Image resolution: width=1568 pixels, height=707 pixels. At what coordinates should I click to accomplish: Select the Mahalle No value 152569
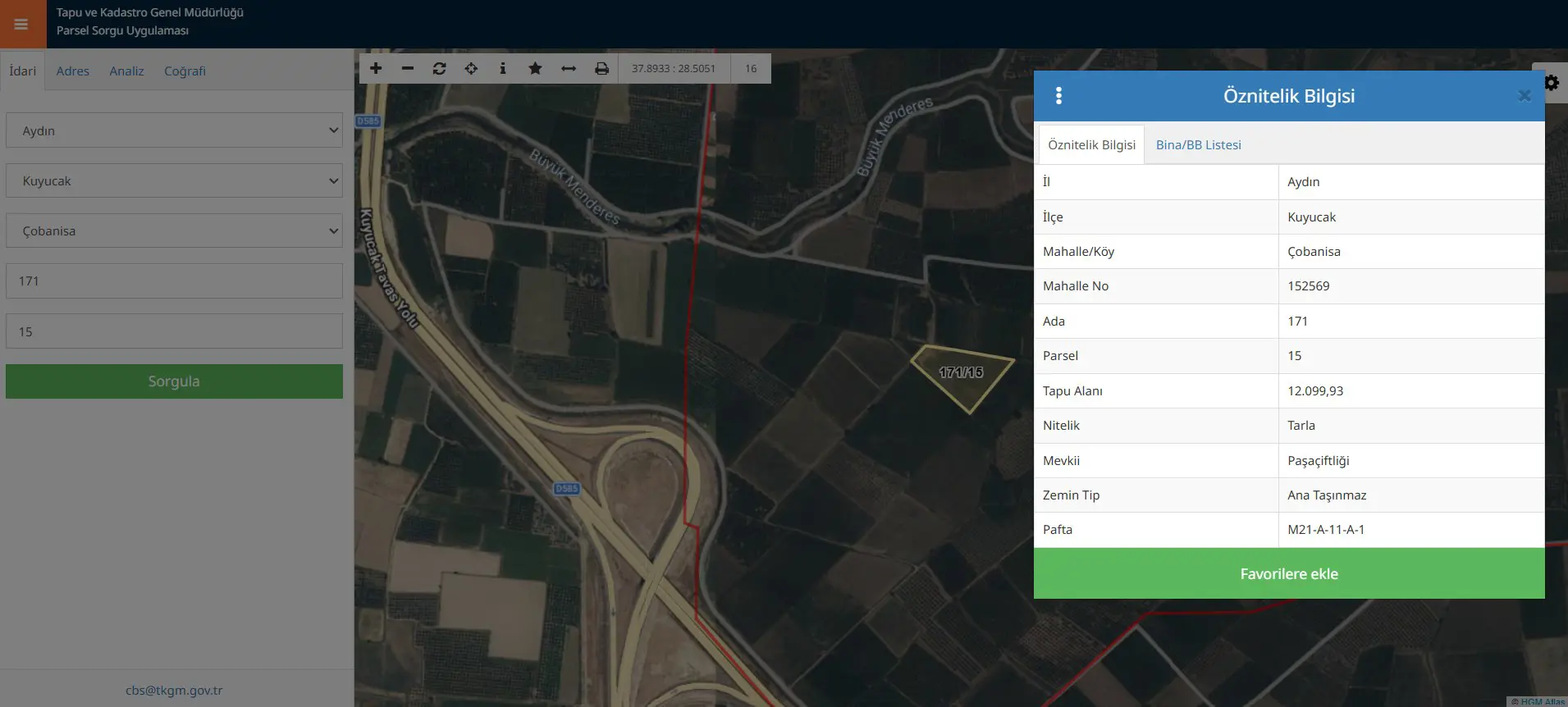(1309, 286)
